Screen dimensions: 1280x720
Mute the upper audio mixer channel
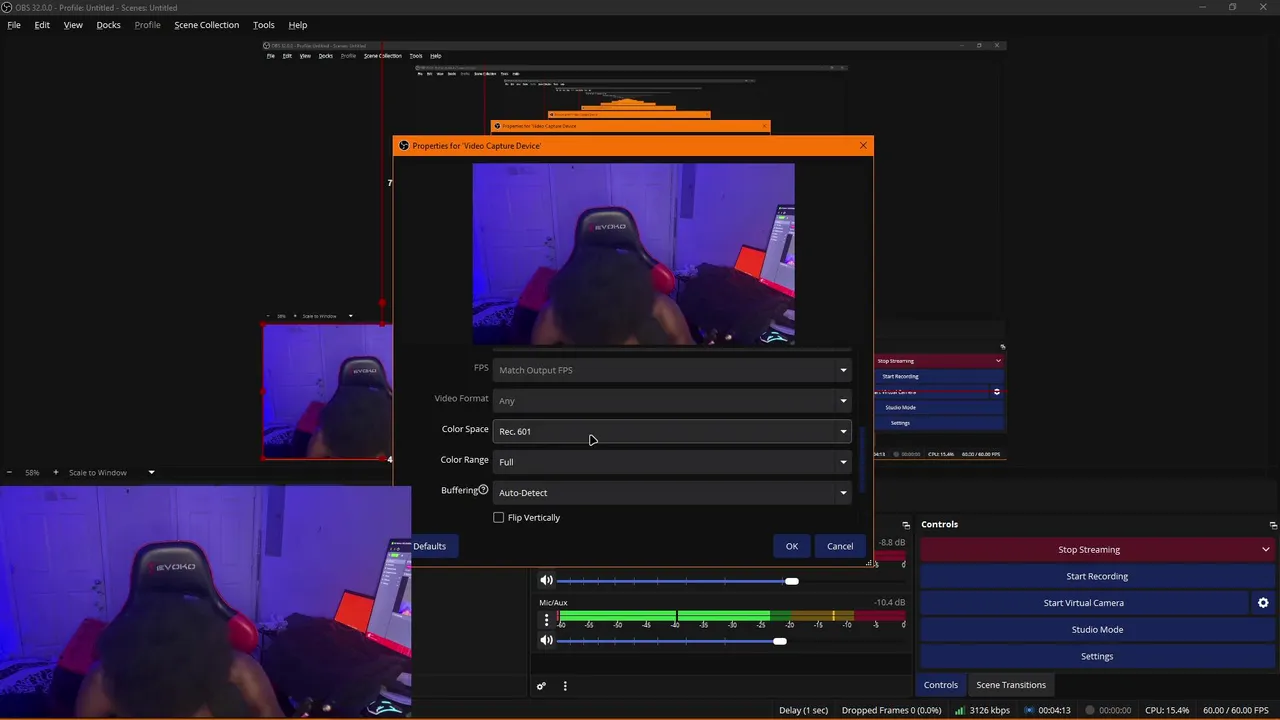click(x=546, y=580)
